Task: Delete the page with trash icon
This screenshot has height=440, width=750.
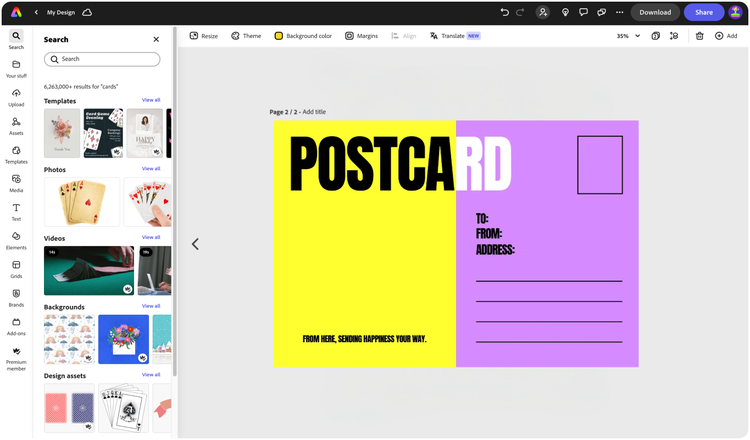Action: 699,36
